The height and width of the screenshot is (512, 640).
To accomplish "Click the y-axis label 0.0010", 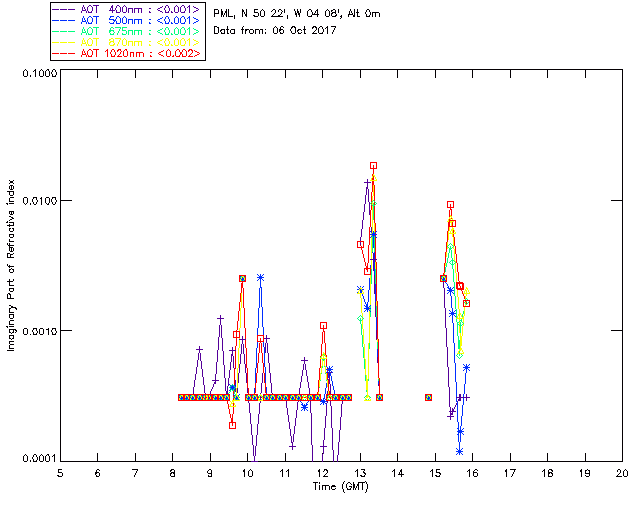I will pyautogui.click(x=40, y=331).
